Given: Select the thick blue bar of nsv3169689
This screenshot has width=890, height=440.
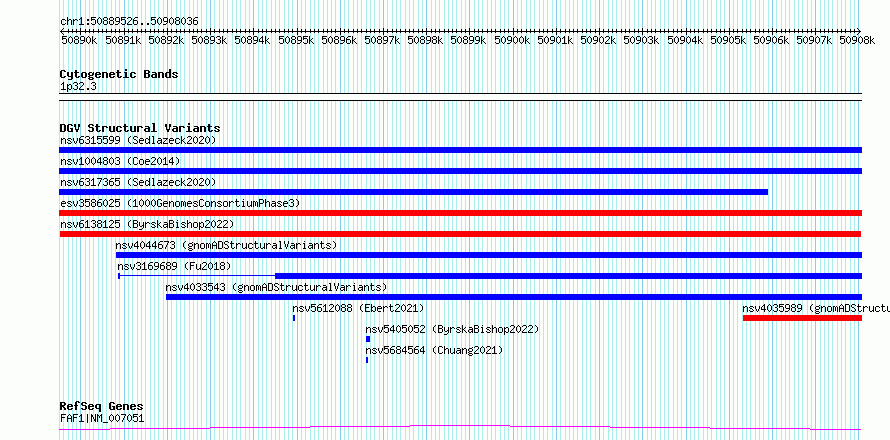Looking at the screenshot, I should [568, 276].
